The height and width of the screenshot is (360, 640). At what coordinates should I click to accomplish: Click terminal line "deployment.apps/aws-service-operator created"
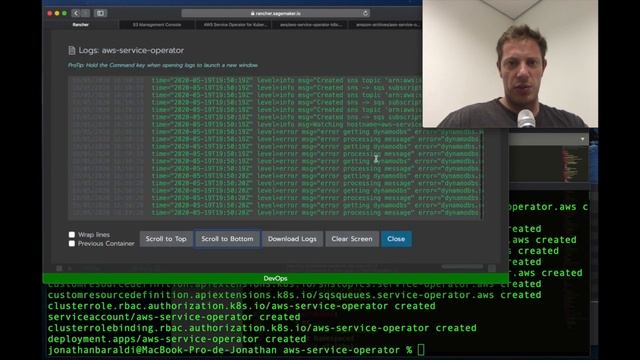coord(177,339)
